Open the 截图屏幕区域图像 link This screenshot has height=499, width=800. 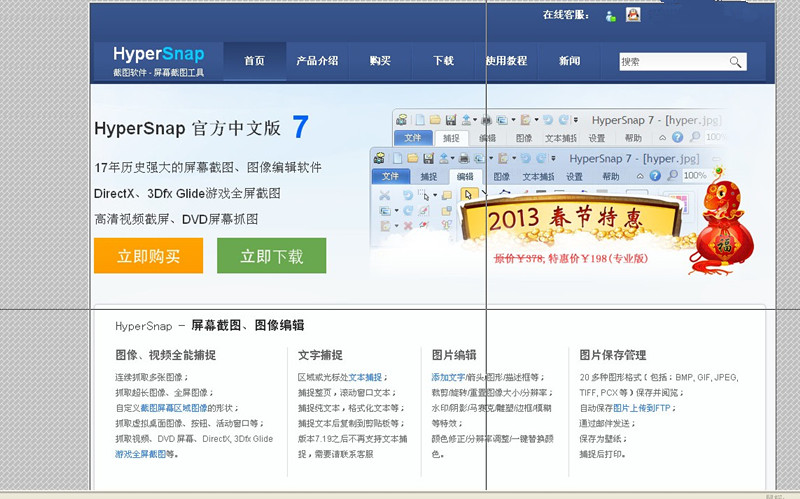[x=172, y=408]
